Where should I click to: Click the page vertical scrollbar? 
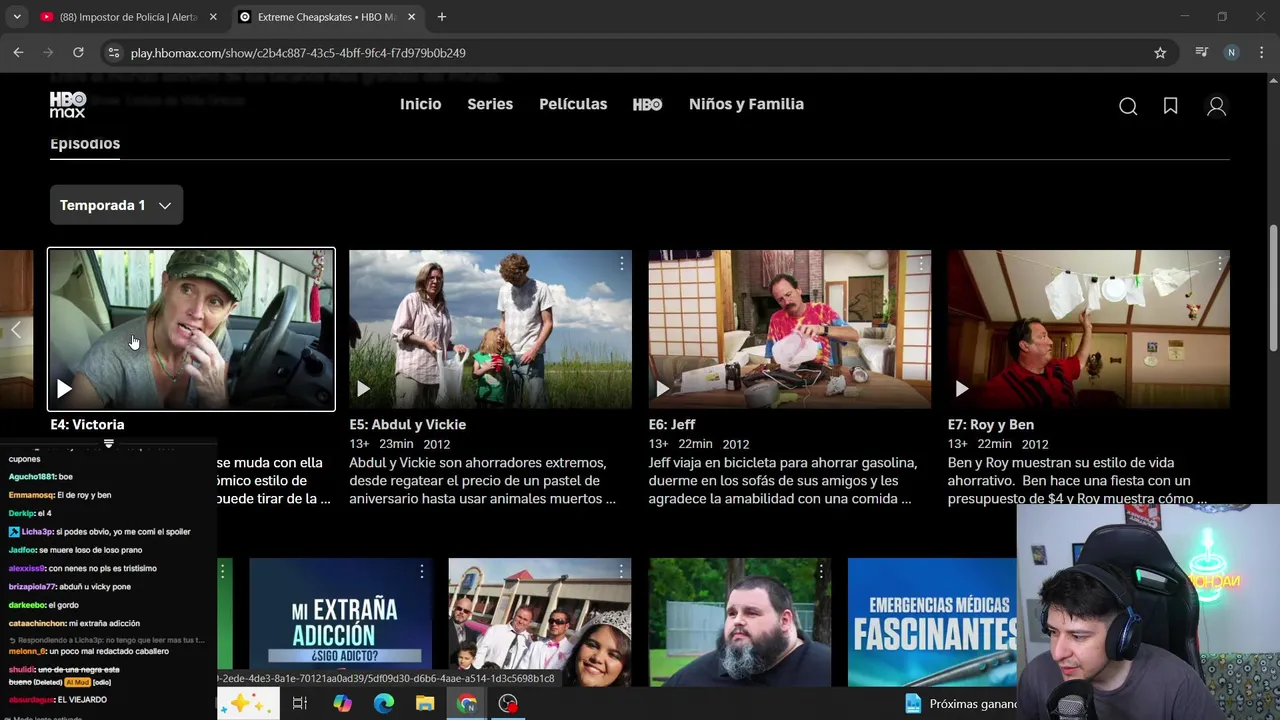[x=1273, y=288]
